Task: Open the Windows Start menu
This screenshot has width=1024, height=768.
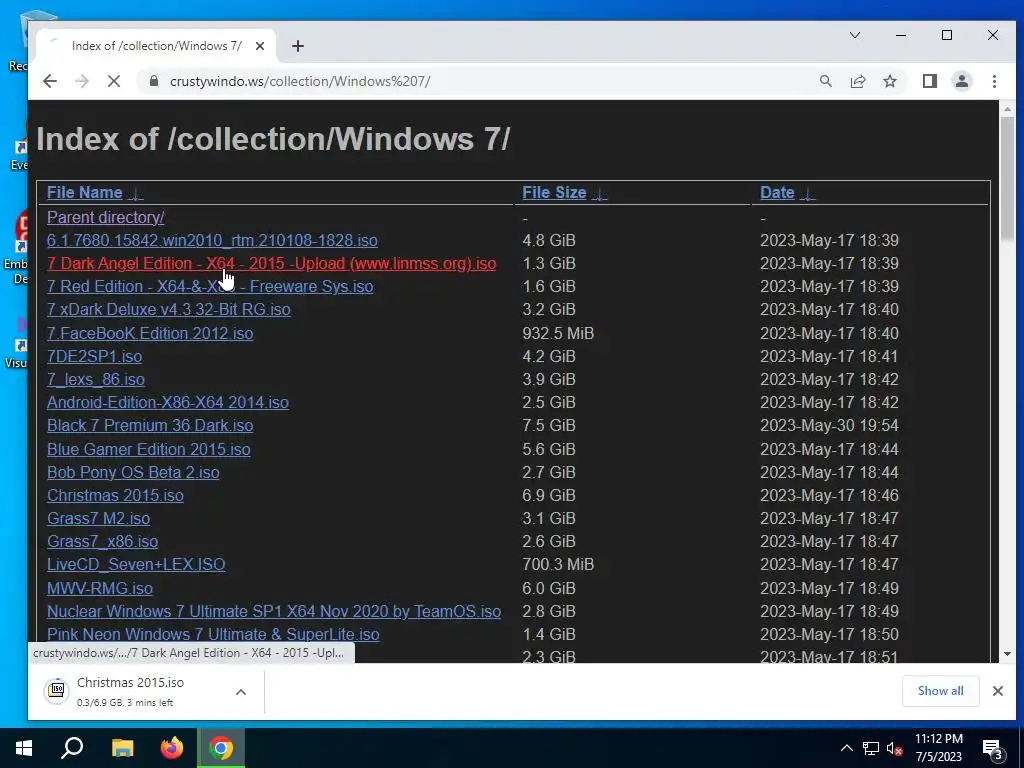Action: (24, 748)
